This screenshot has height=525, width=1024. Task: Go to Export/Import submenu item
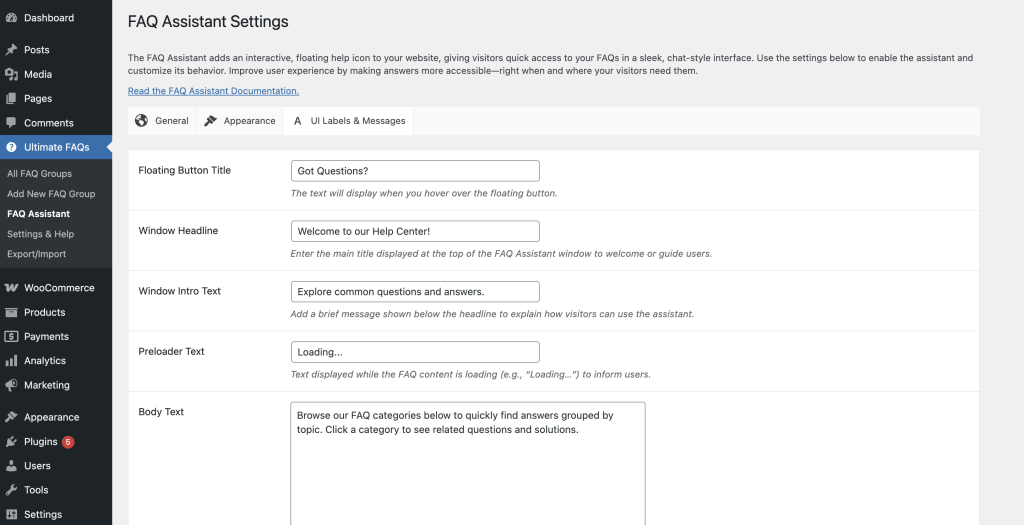coord(37,254)
